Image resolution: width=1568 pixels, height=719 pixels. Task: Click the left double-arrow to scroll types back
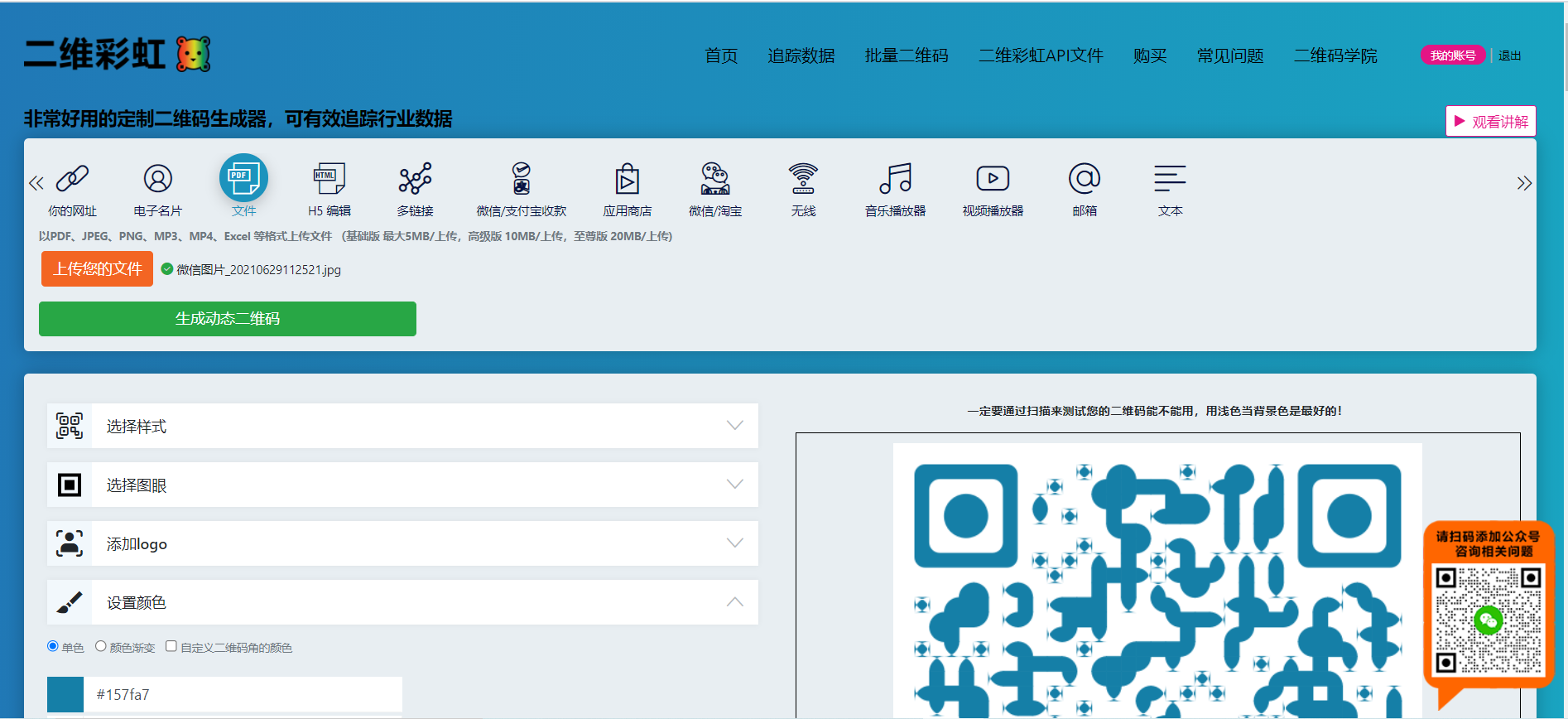36,183
